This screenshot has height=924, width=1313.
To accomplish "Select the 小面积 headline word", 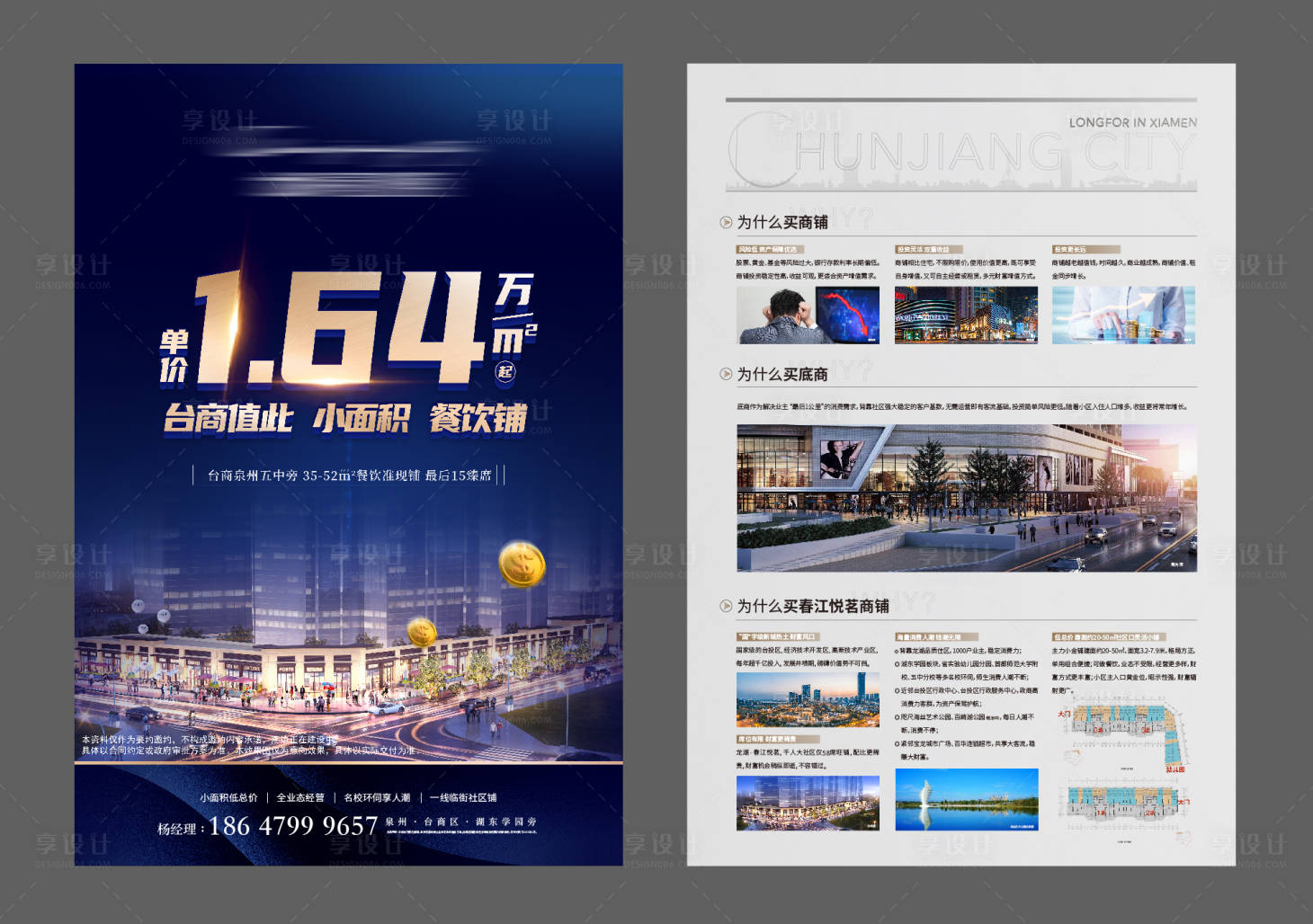I will (x=361, y=419).
